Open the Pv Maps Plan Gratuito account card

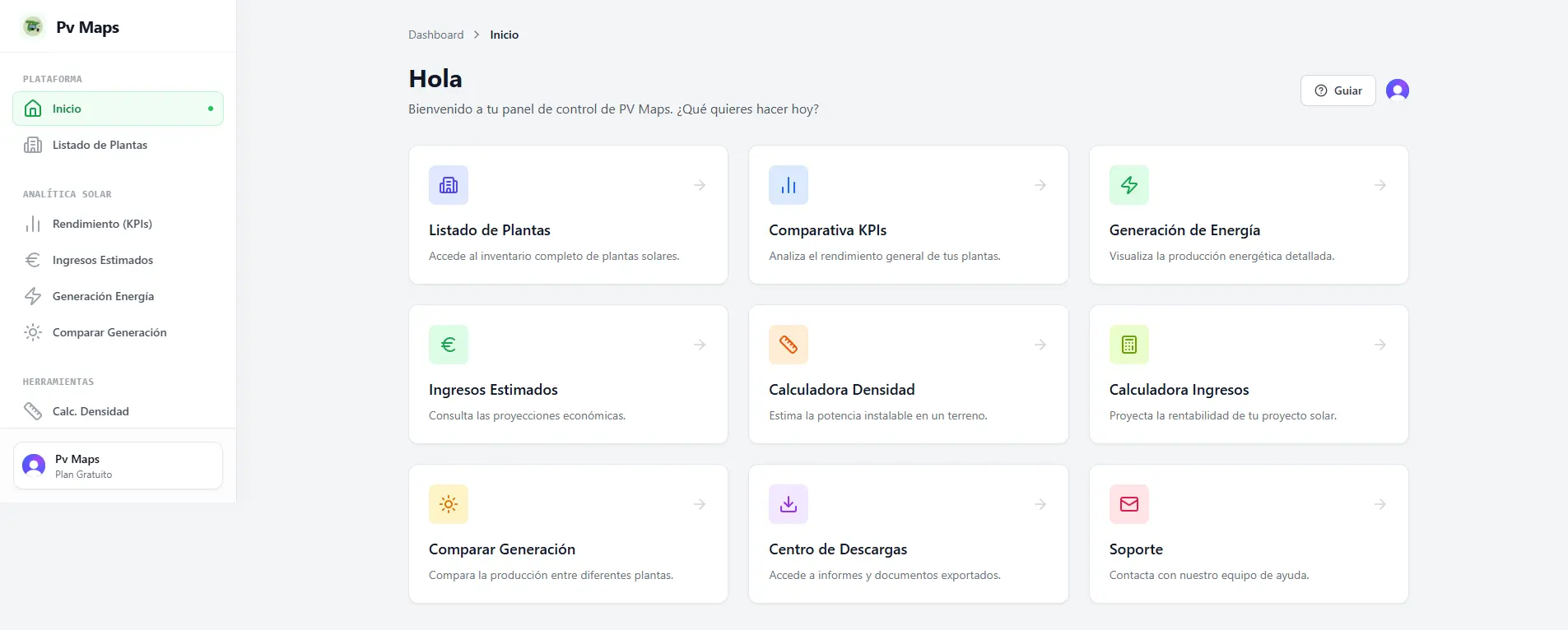[118, 466]
